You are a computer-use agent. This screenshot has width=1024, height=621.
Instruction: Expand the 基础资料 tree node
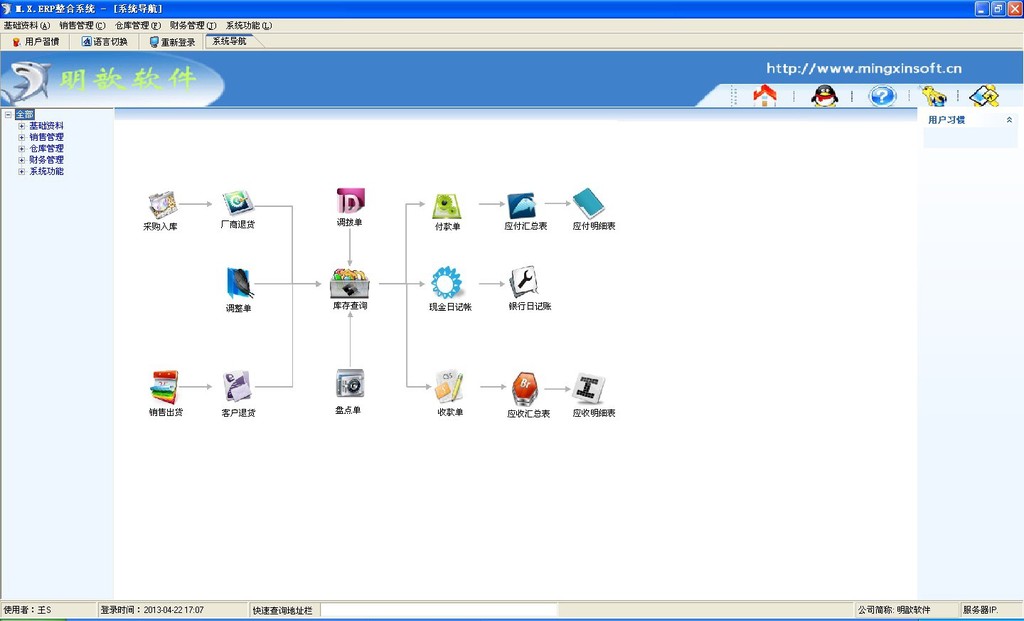click(22, 126)
